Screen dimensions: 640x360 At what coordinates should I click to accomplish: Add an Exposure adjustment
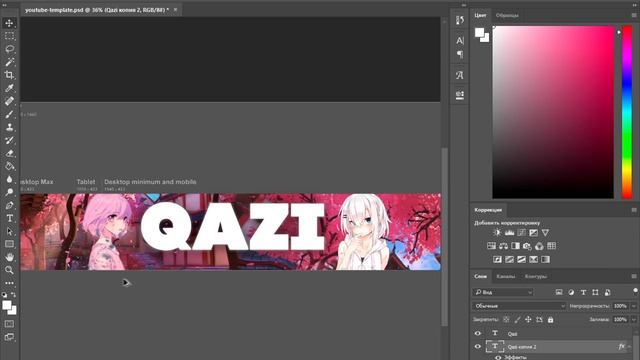point(533,233)
